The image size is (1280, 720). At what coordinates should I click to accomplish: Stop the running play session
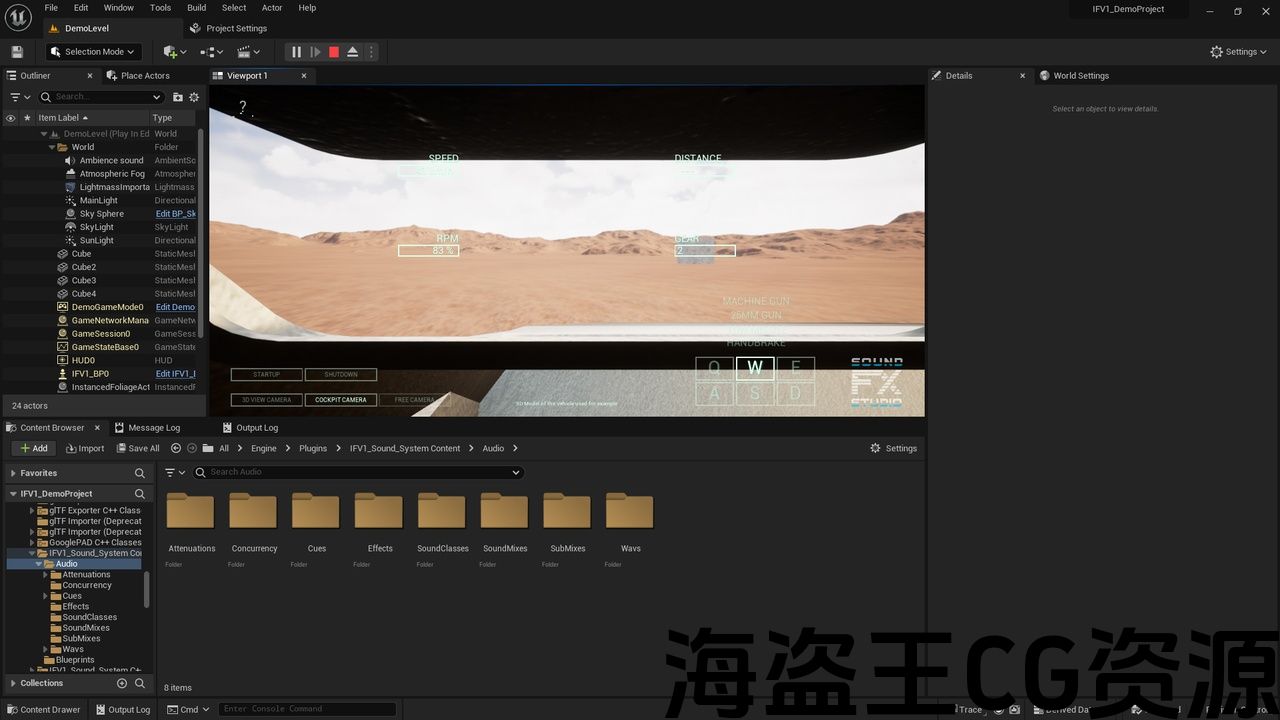(334, 52)
